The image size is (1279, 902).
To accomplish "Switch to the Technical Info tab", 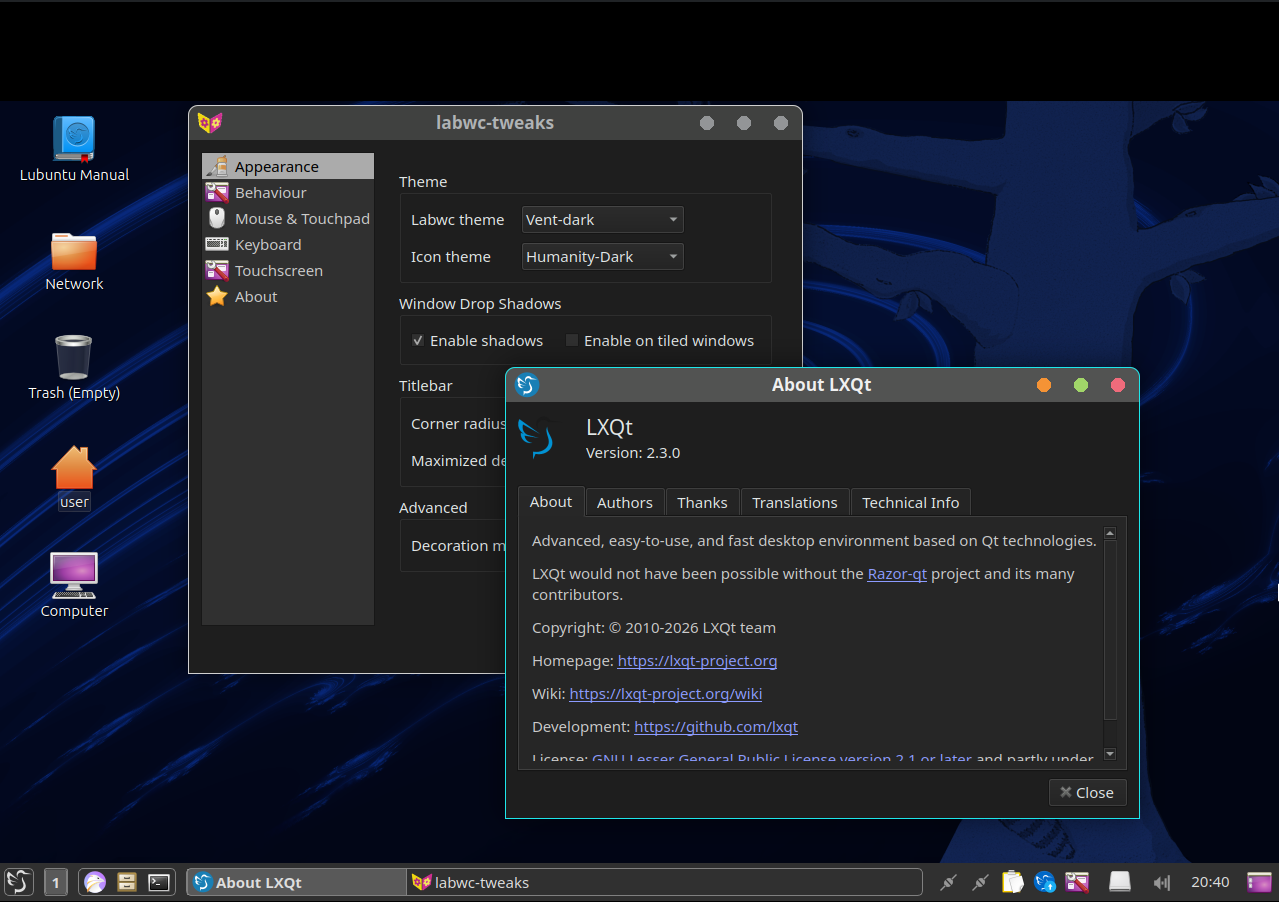I will [910, 502].
